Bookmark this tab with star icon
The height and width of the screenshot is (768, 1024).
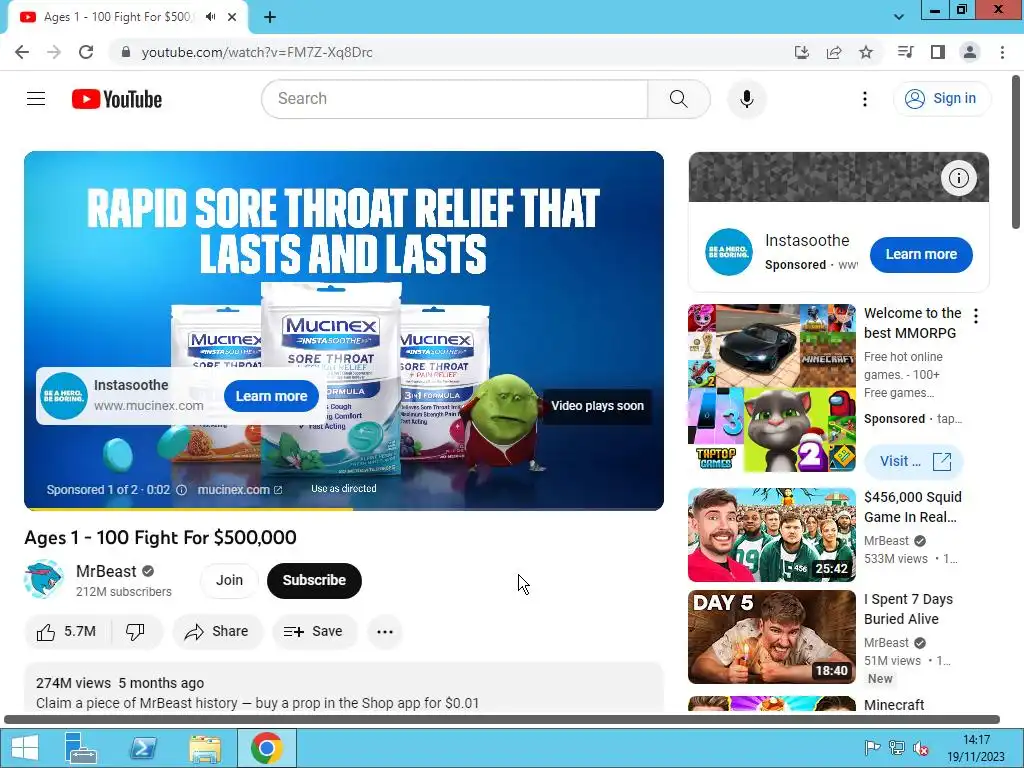coord(866,52)
